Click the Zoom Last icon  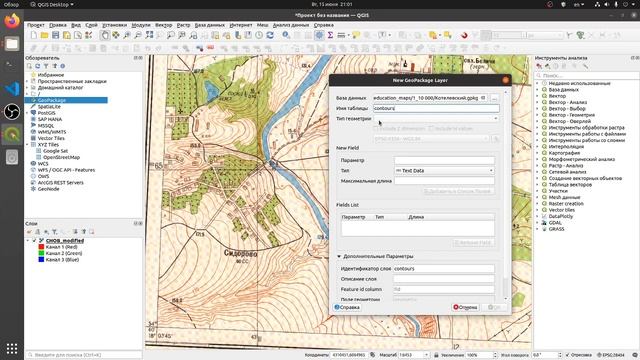pos(193,36)
